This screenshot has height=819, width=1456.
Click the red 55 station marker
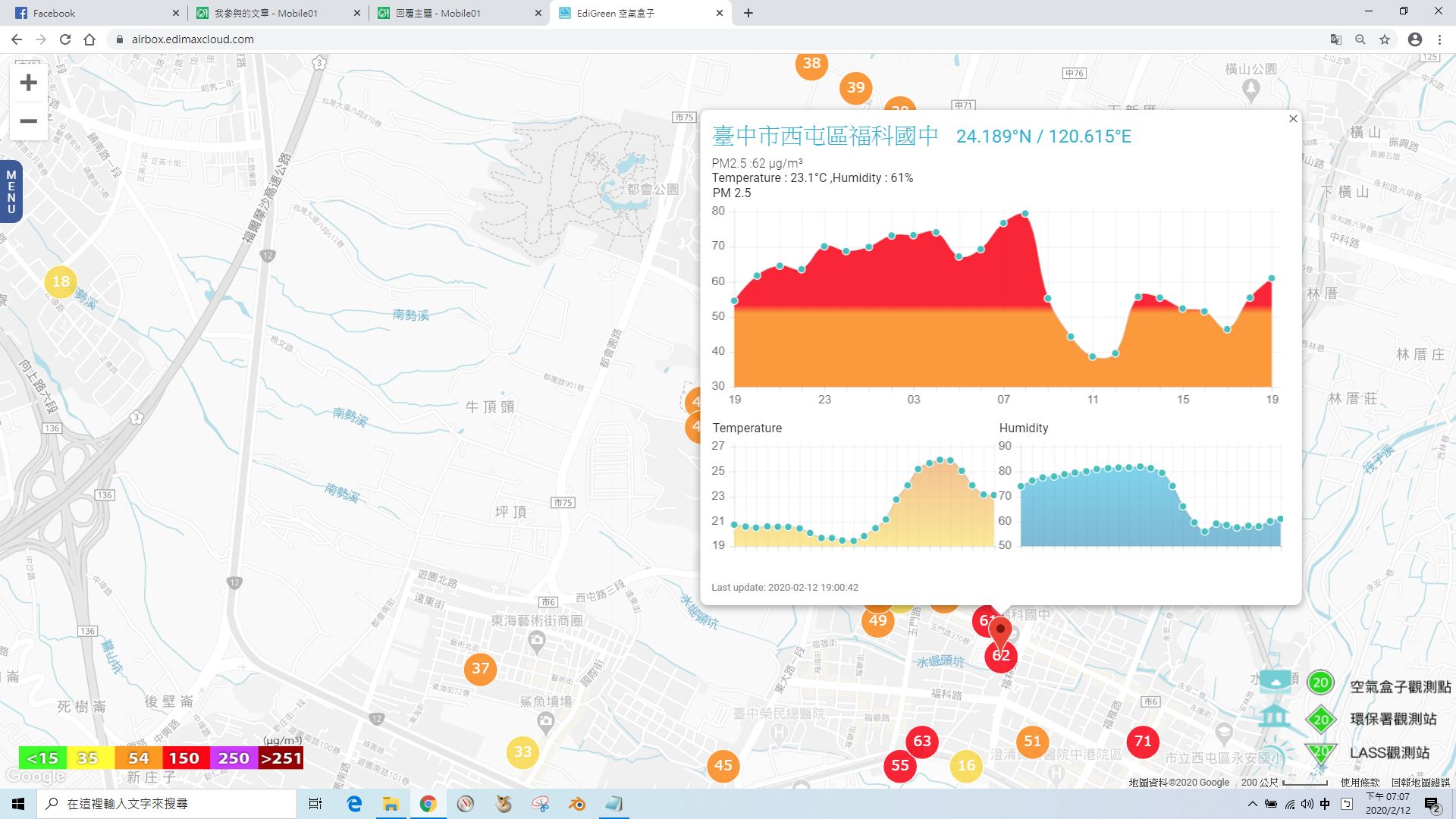[900, 765]
